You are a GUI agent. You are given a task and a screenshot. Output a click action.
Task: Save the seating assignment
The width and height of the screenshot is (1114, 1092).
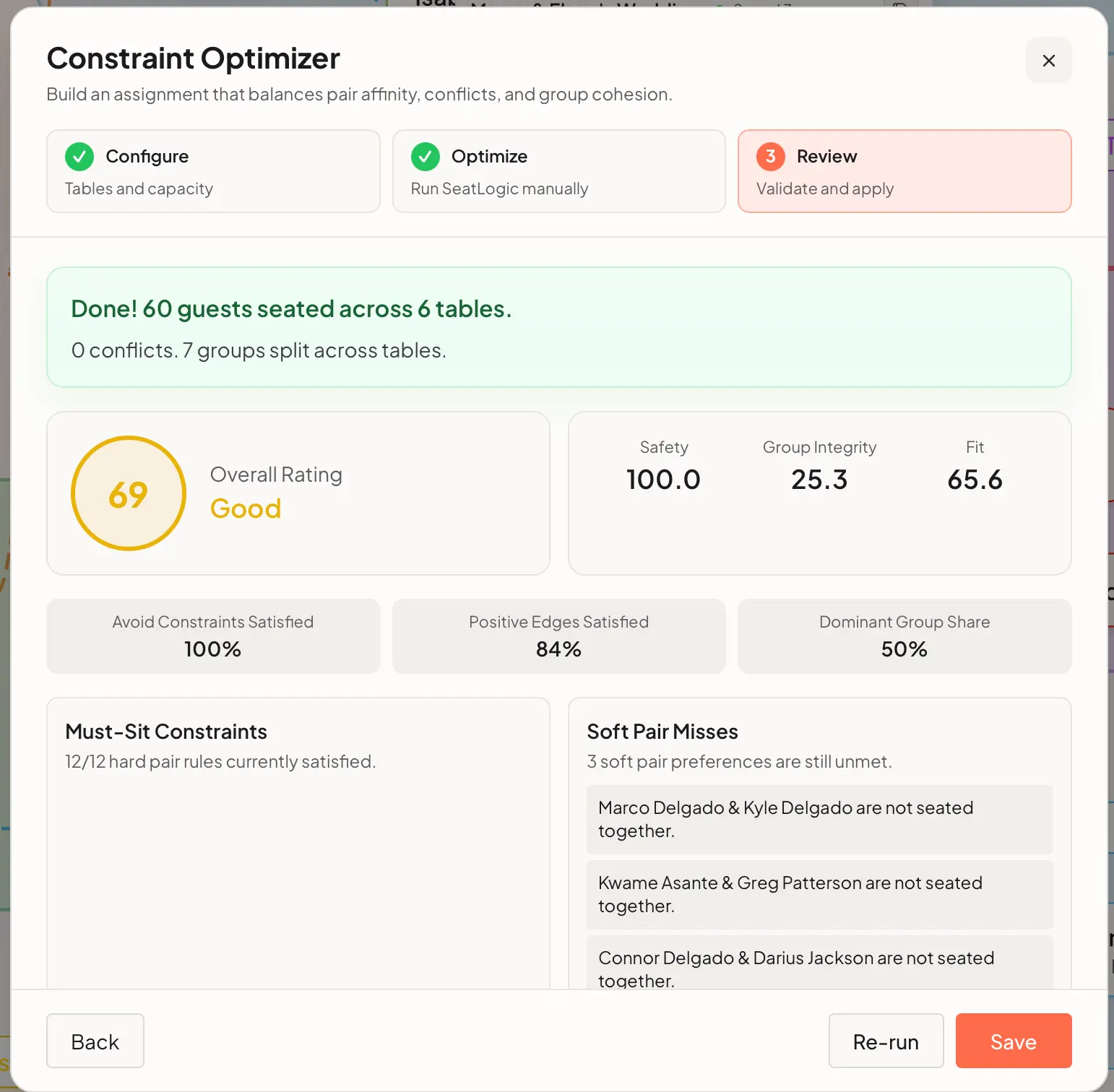point(1014,1041)
